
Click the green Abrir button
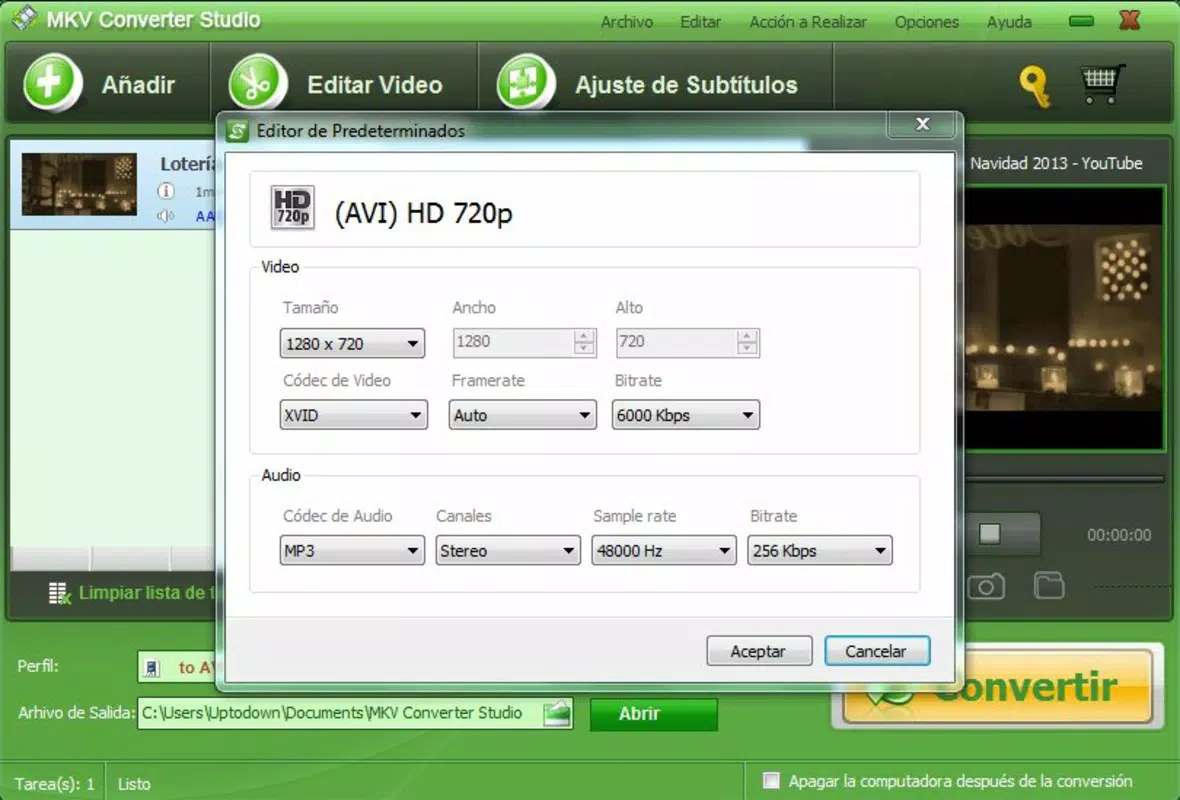653,713
